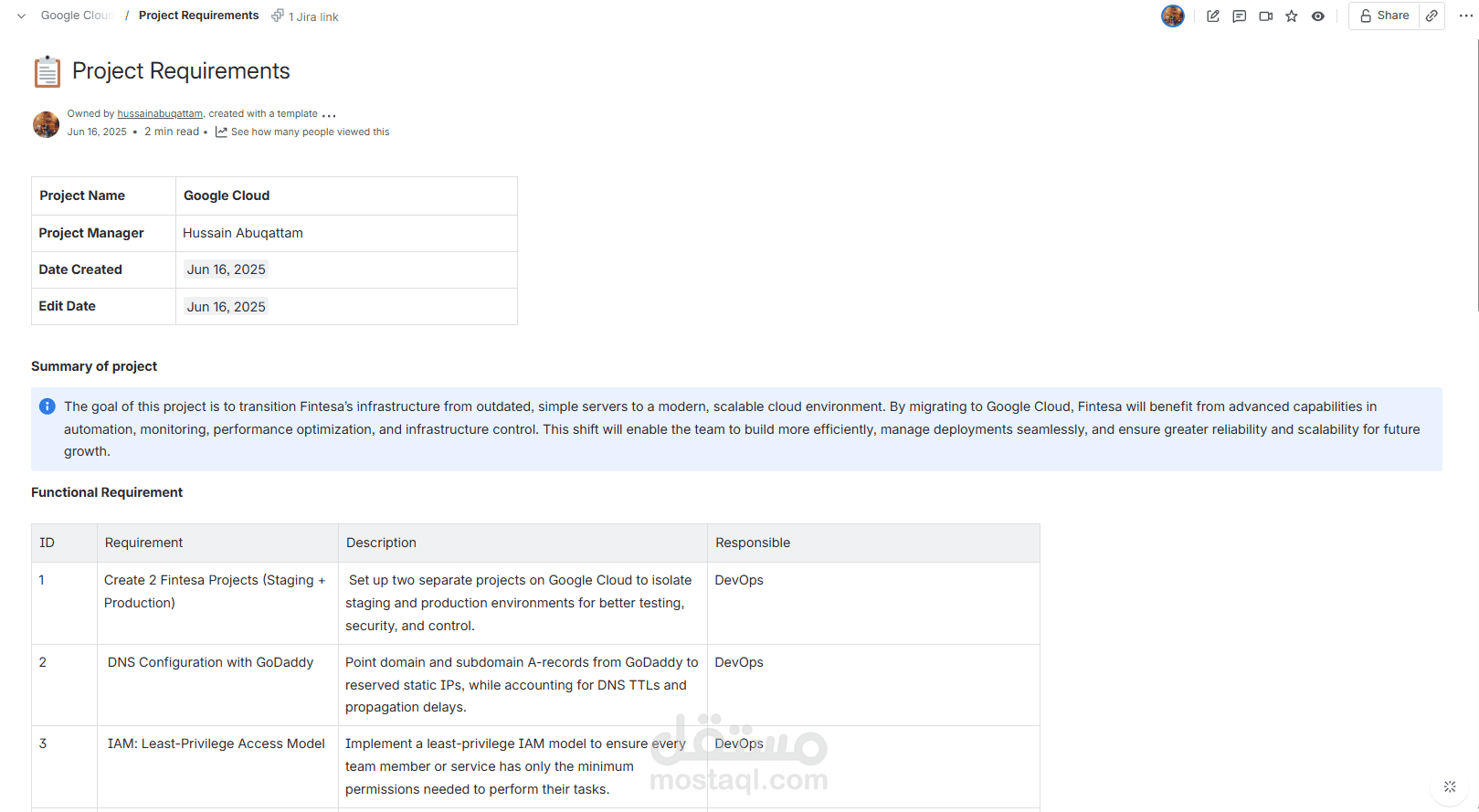Click the Summary of project heading
Image resolution: width=1479 pixels, height=812 pixels.
click(x=94, y=366)
